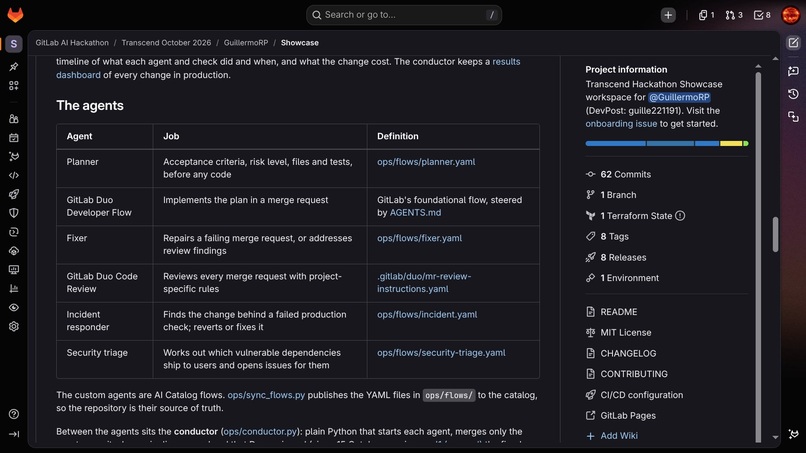
Task: Open the Operate cloud-gear icon in left sidebar
Action: click(x=14, y=251)
